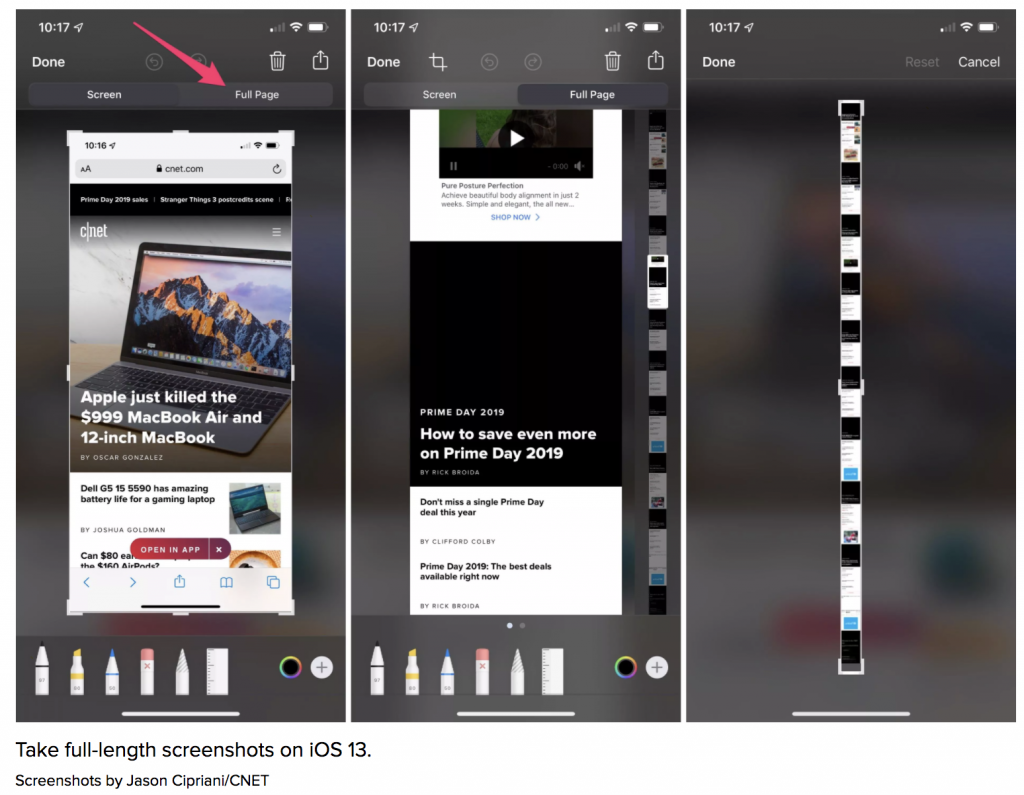Tap the Safari tabs icon in the captured page

(273, 582)
